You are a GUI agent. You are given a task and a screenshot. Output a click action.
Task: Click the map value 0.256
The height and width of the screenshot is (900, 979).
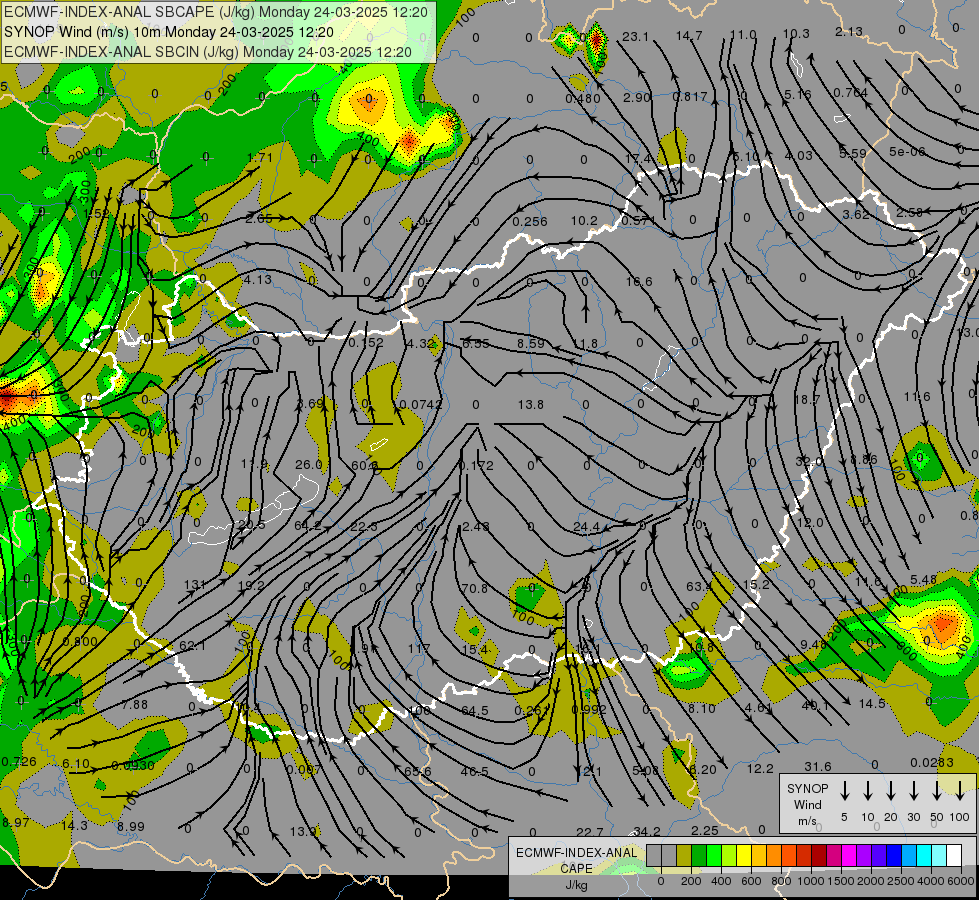point(529,222)
